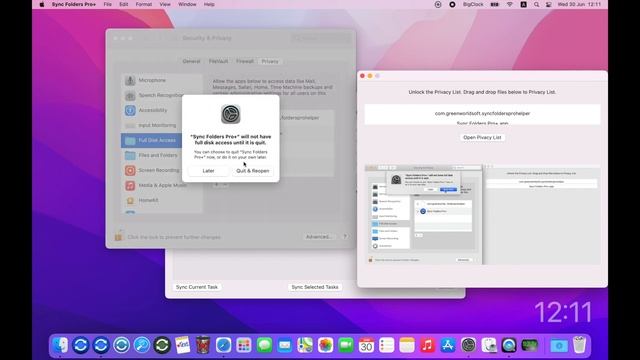640x360 pixels.
Task: Open the Format menu
Action: [144, 4]
